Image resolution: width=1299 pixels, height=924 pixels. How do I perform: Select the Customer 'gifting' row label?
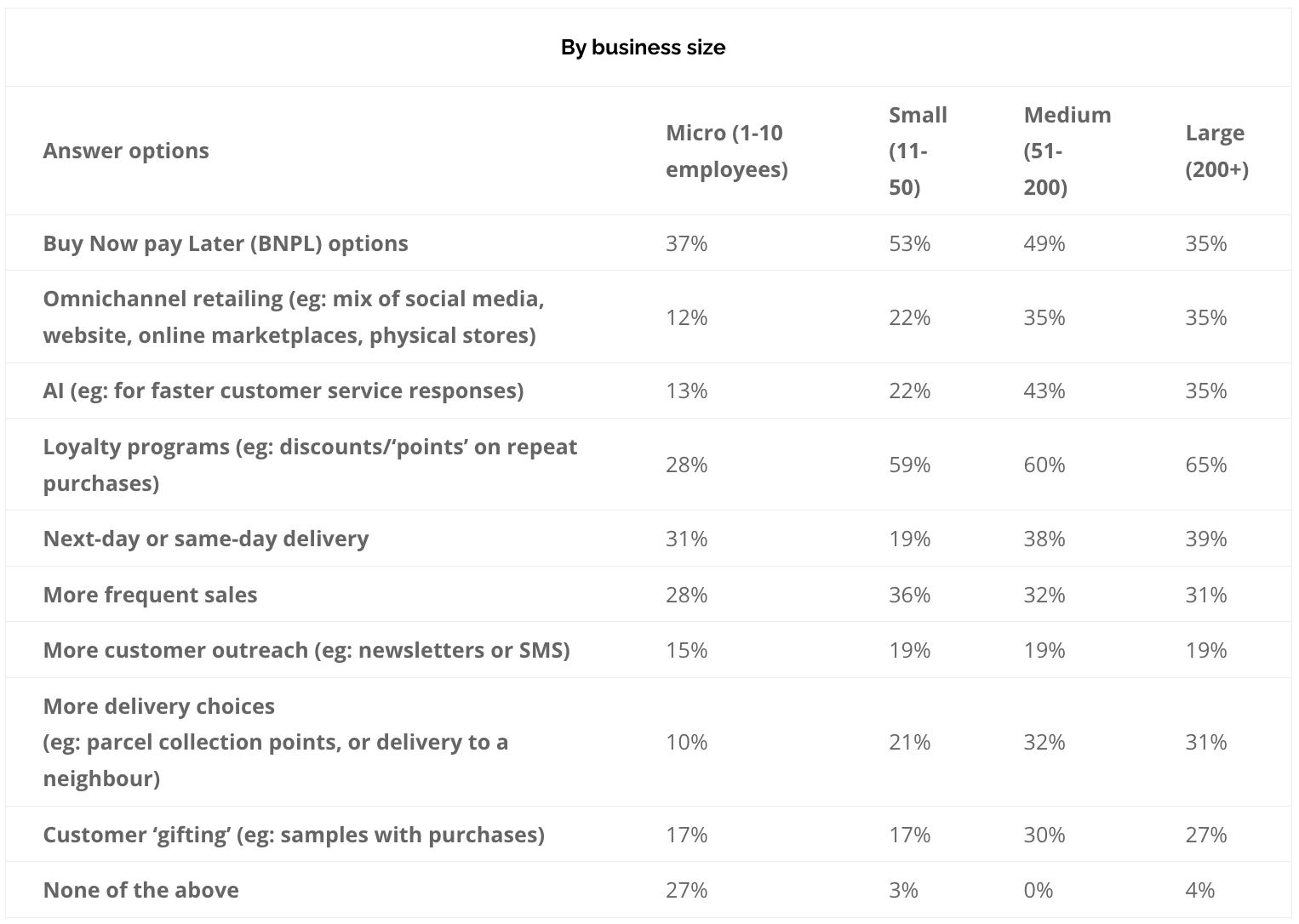[294, 835]
